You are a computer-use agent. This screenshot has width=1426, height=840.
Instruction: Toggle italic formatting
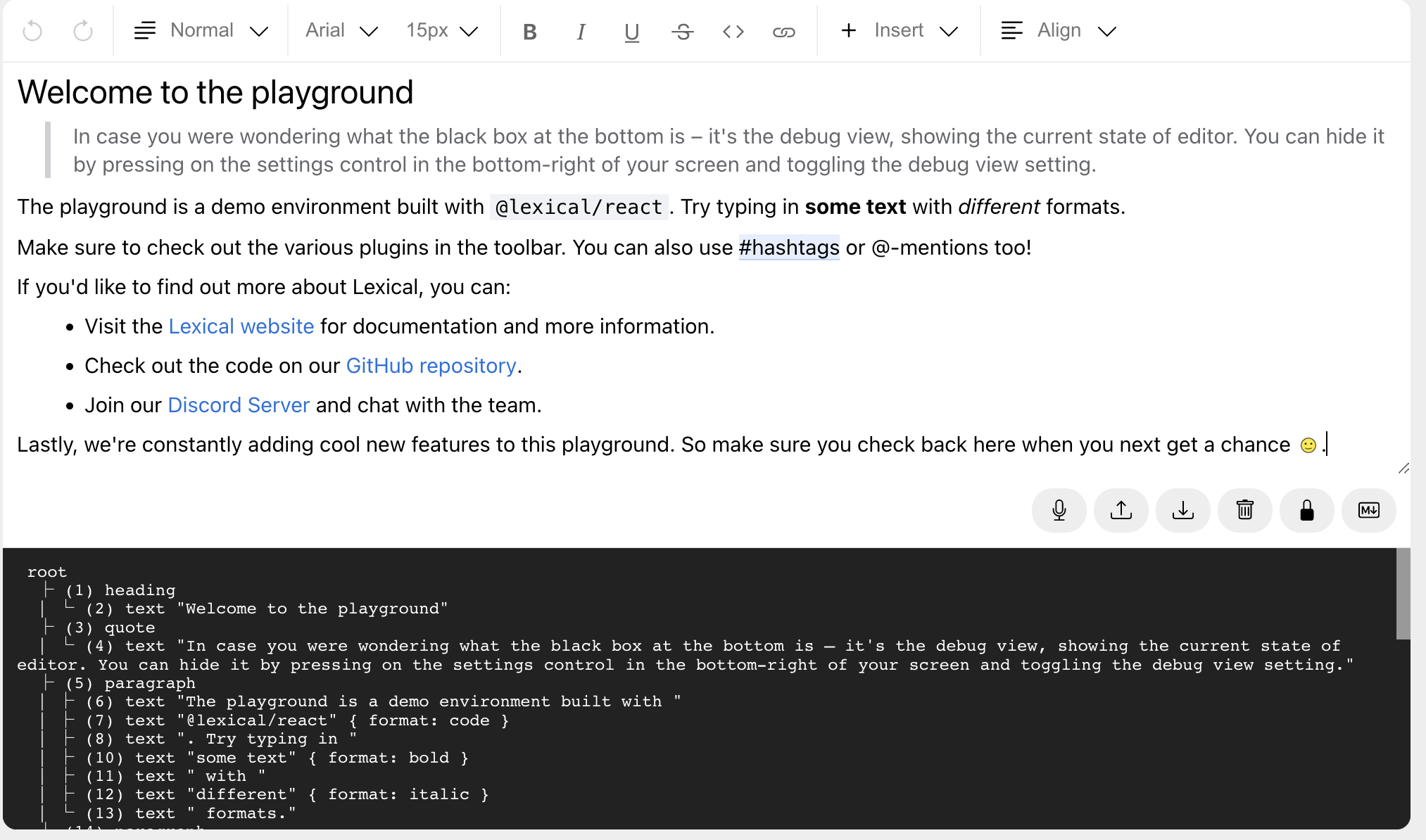[581, 32]
